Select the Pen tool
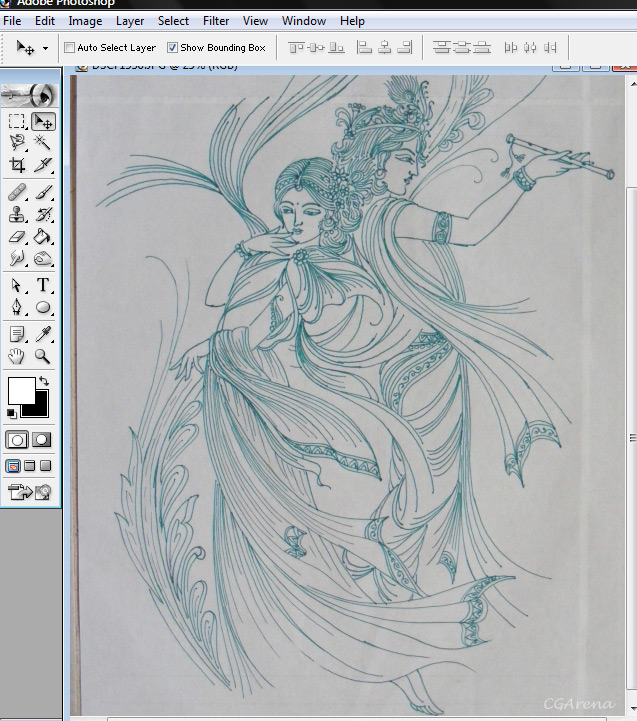Image resolution: width=637 pixels, height=721 pixels. pyautogui.click(x=17, y=307)
